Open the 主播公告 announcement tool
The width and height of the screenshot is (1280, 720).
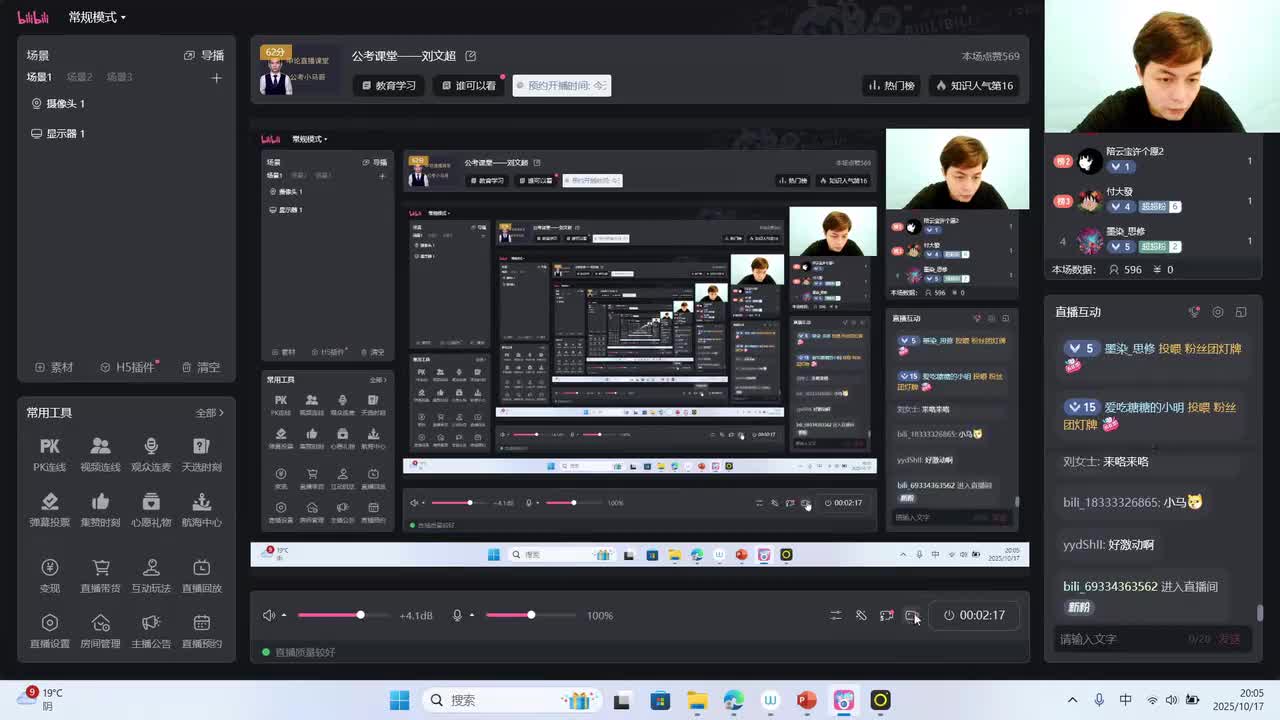tap(151, 631)
